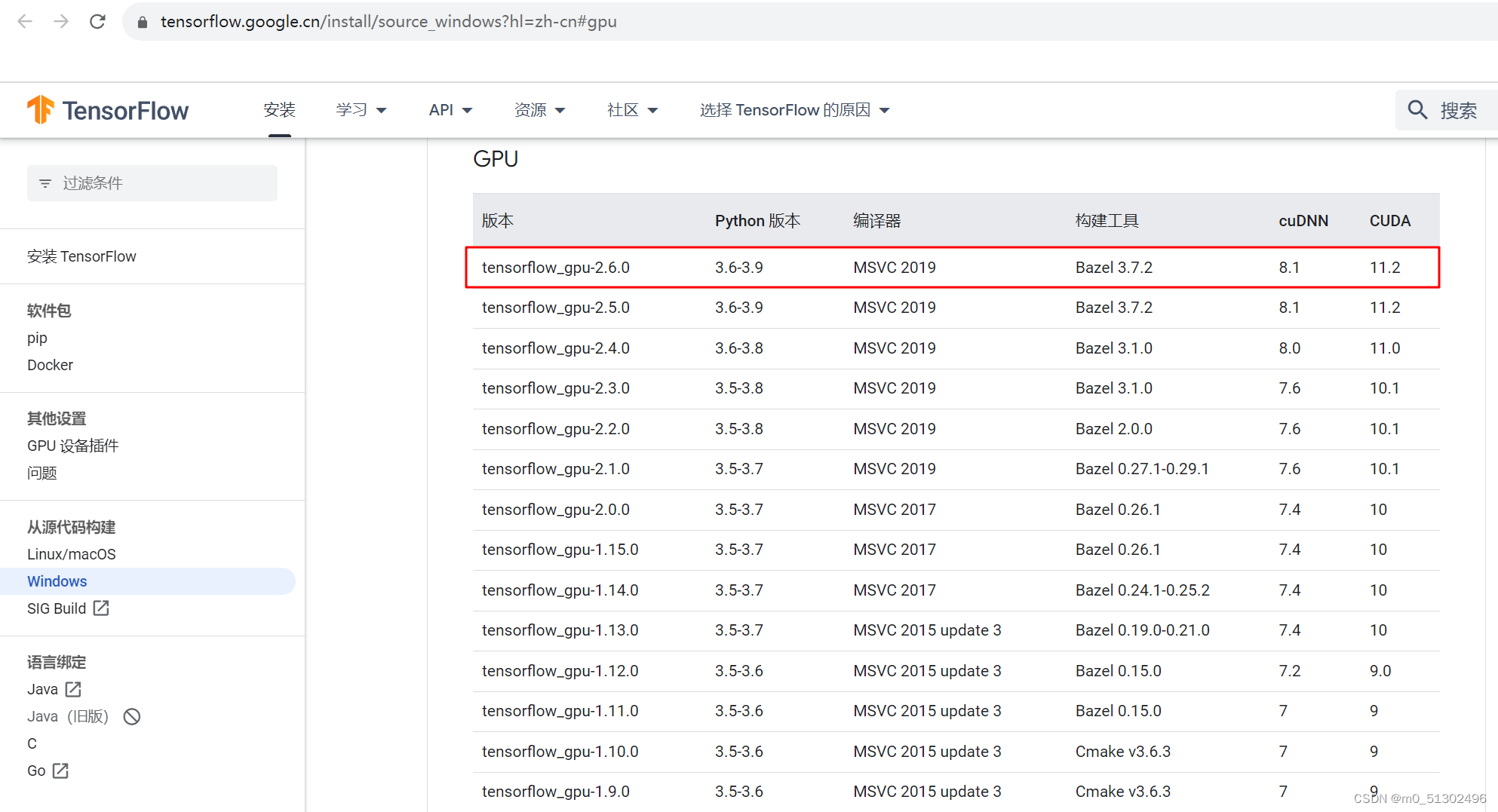The height and width of the screenshot is (812, 1498).
Task: Click tensorflow_gpu-2.2.0 cell
Action: (x=555, y=429)
